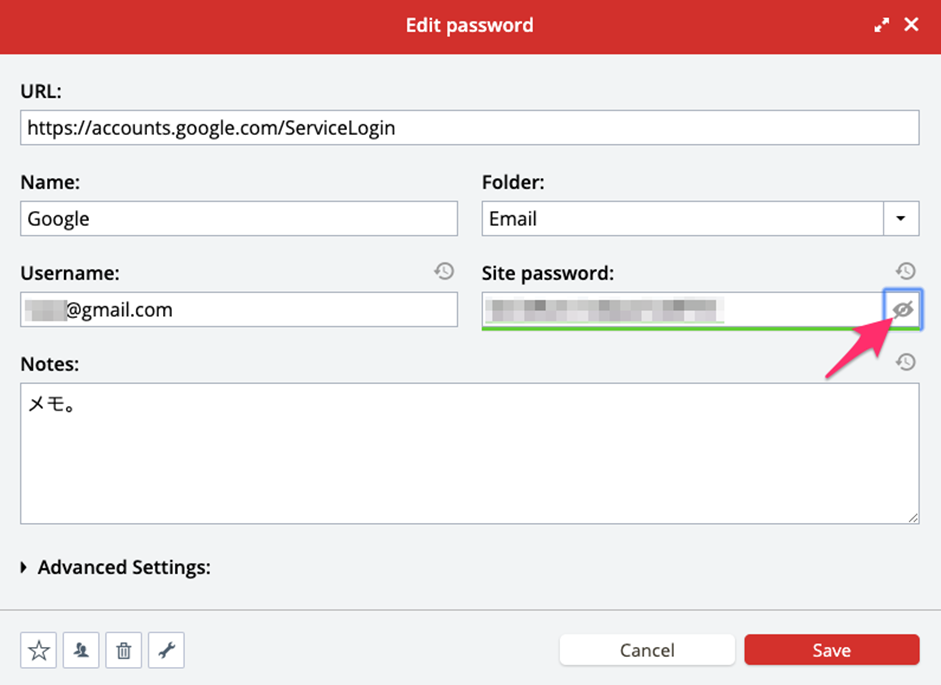The image size is (941, 685).
Task: Mark entry as favorite with star icon
Action: [38, 650]
